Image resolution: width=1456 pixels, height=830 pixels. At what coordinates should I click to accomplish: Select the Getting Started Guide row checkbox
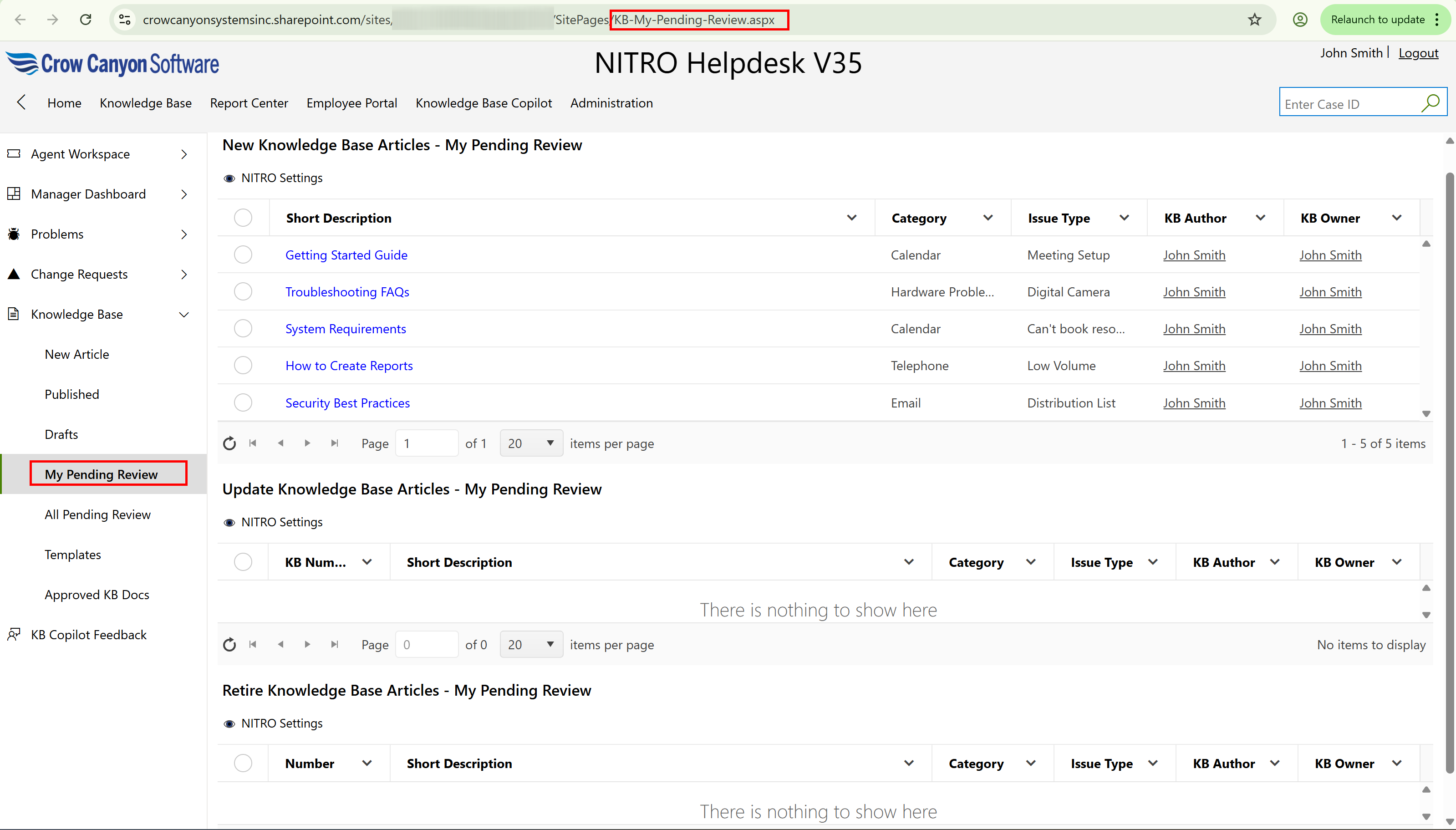click(x=243, y=255)
